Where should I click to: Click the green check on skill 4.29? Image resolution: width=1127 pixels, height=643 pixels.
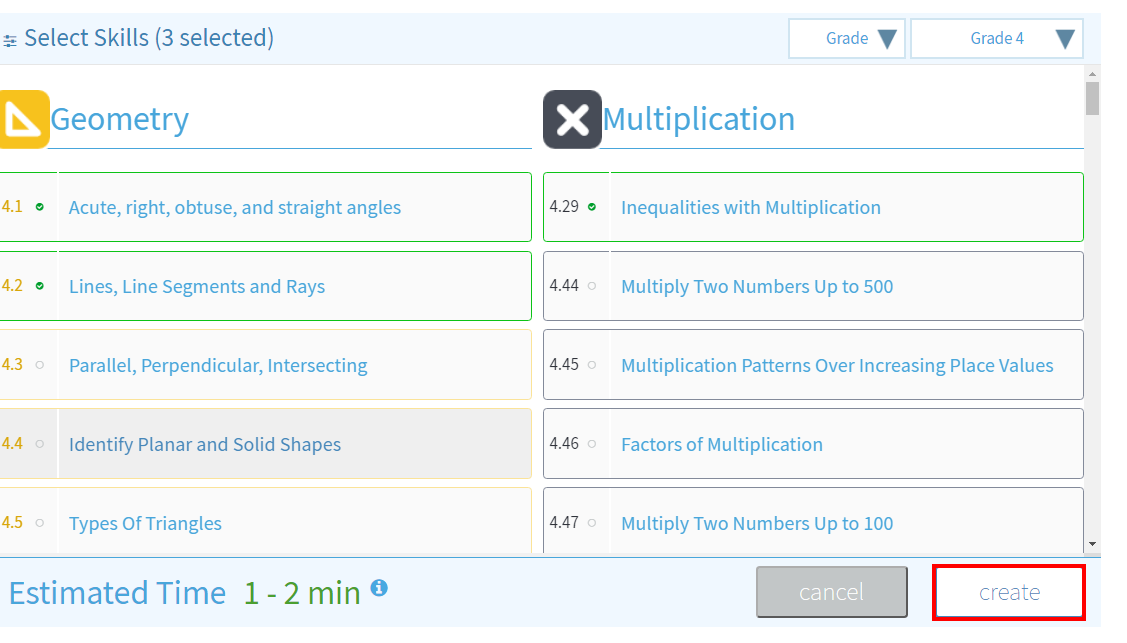pyautogui.click(x=592, y=207)
